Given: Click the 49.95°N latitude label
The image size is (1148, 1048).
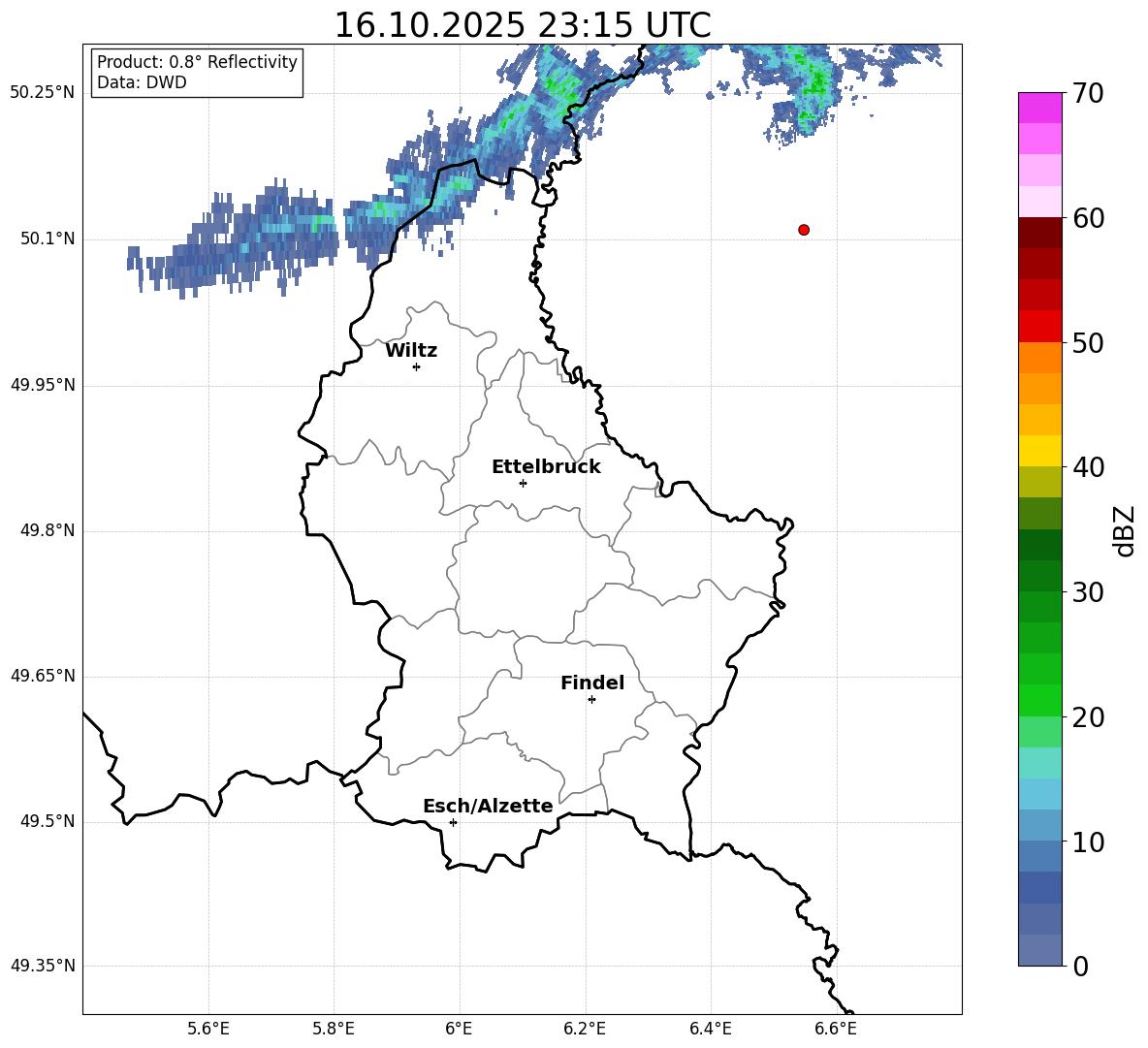Looking at the screenshot, I should pos(43,385).
